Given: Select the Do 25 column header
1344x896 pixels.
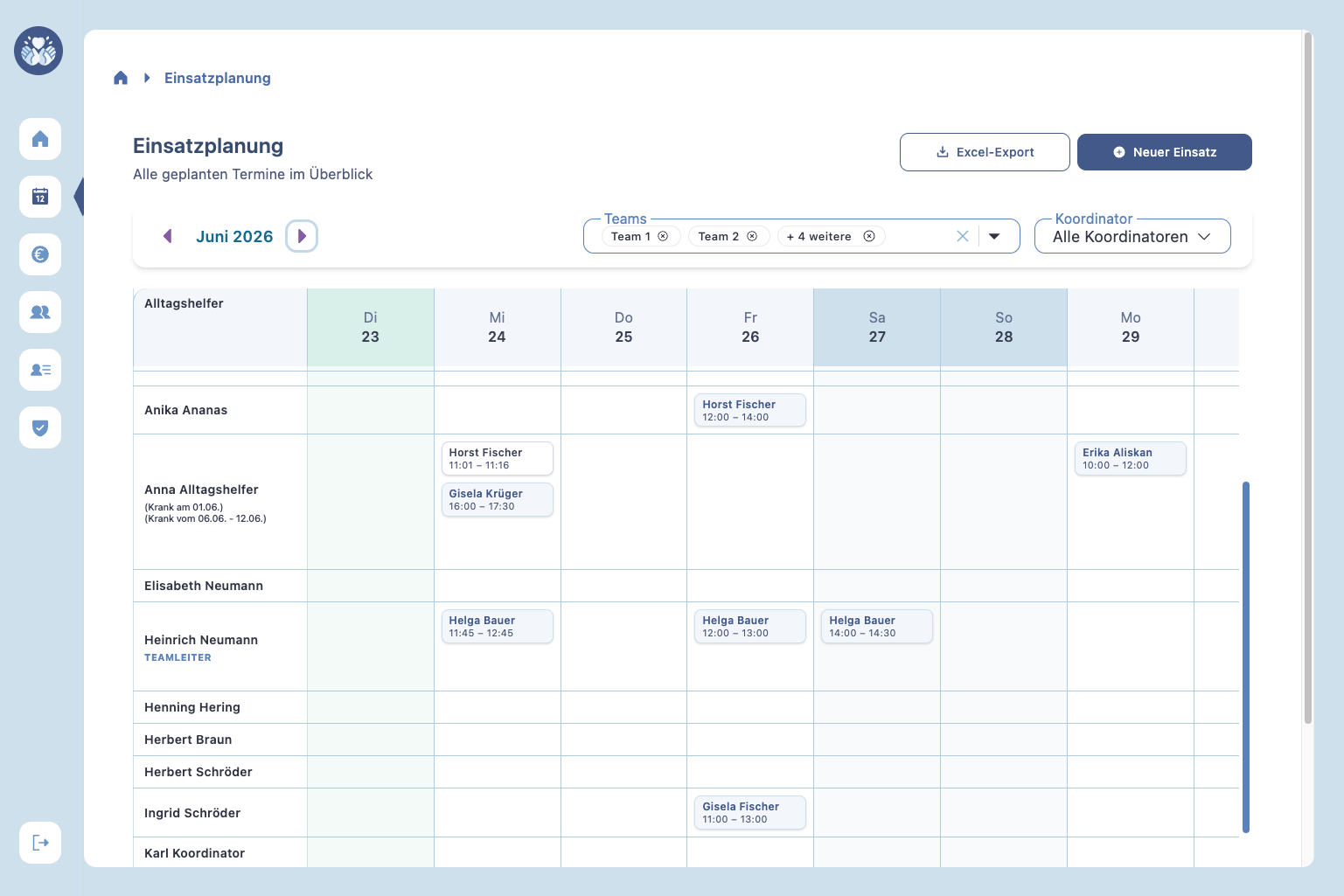Looking at the screenshot, I should point(623,327).
